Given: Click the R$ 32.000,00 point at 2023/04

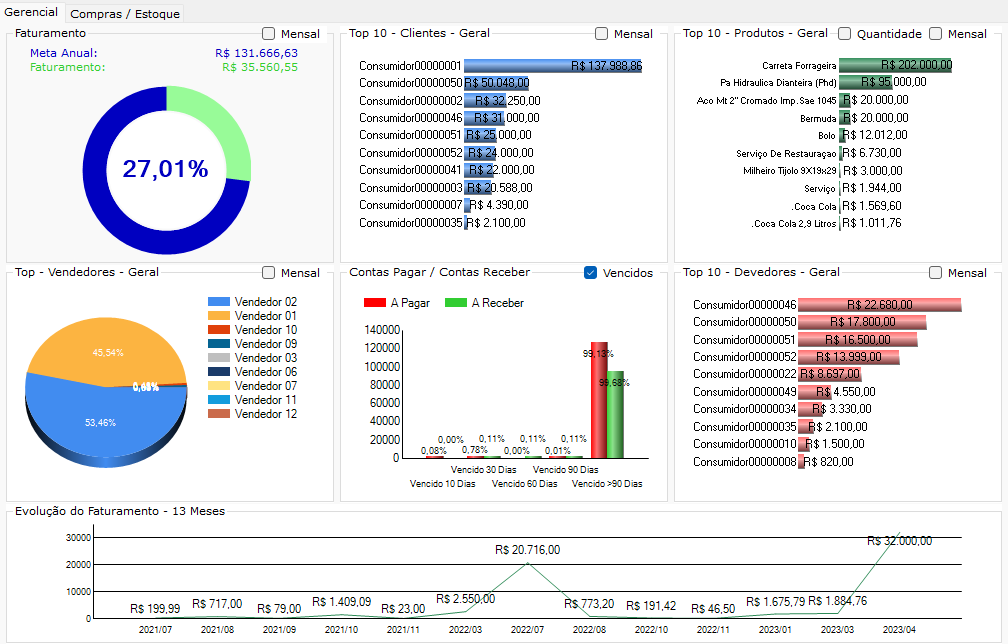Looking at the screenshot, I should (x=899, y=541).
